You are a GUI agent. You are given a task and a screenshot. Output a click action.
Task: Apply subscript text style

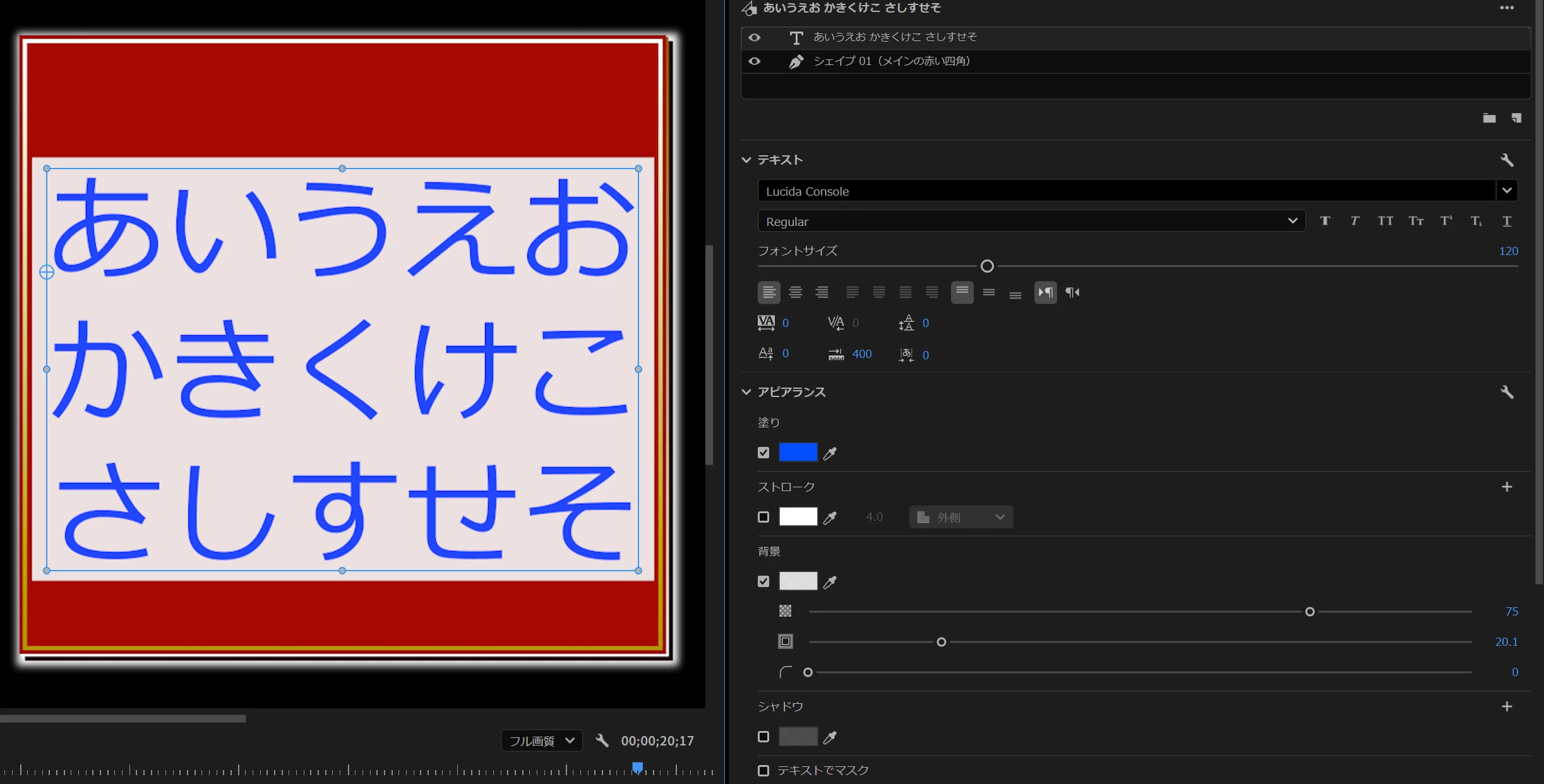point(1476,221)
